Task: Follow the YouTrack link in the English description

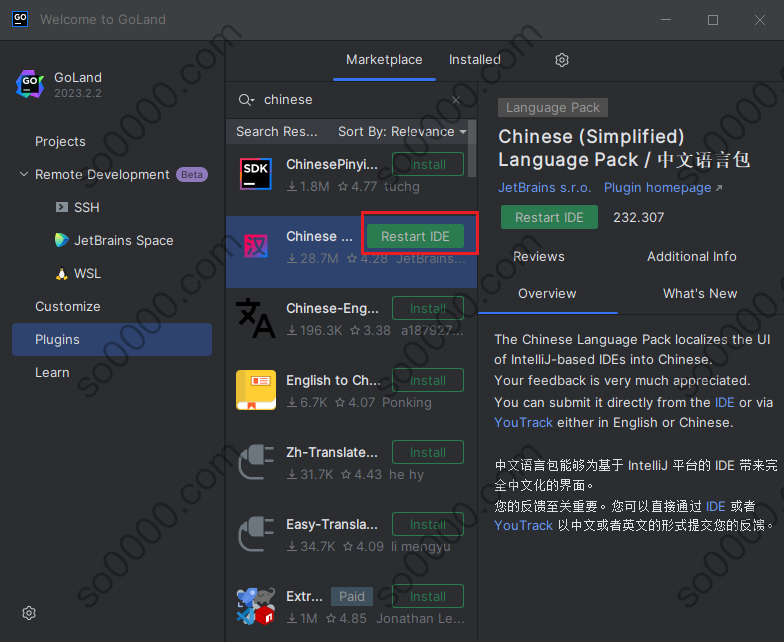Action: pos(523,422)
